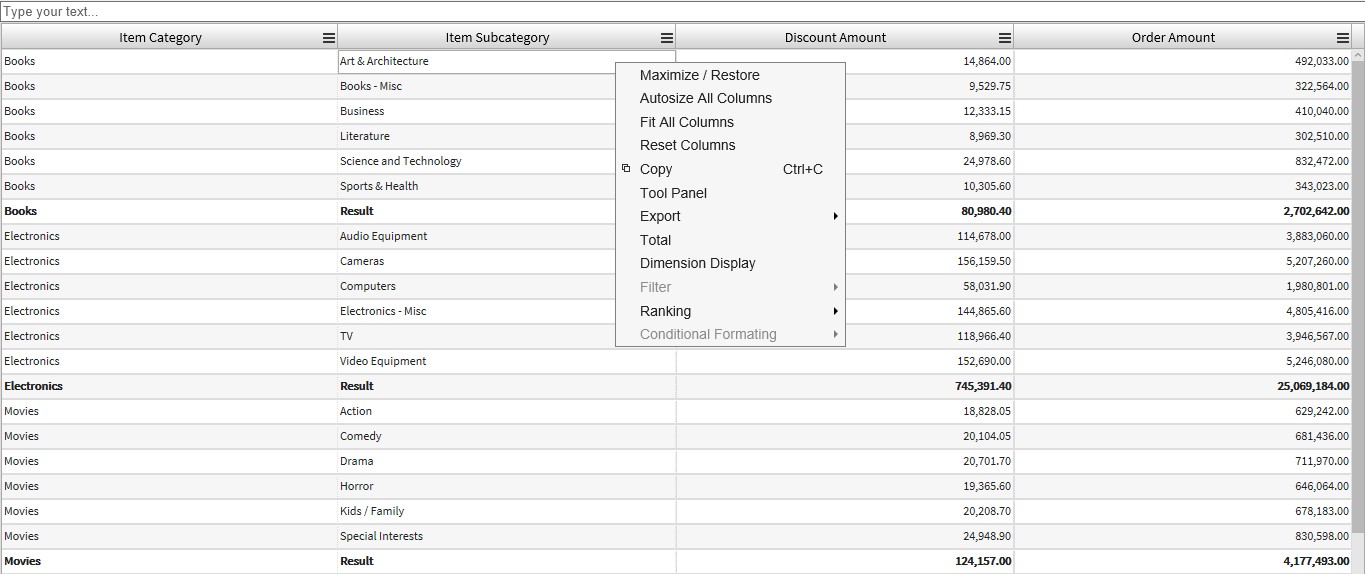
Task: Select Fit All Columns option
Action: coord(686,122)
